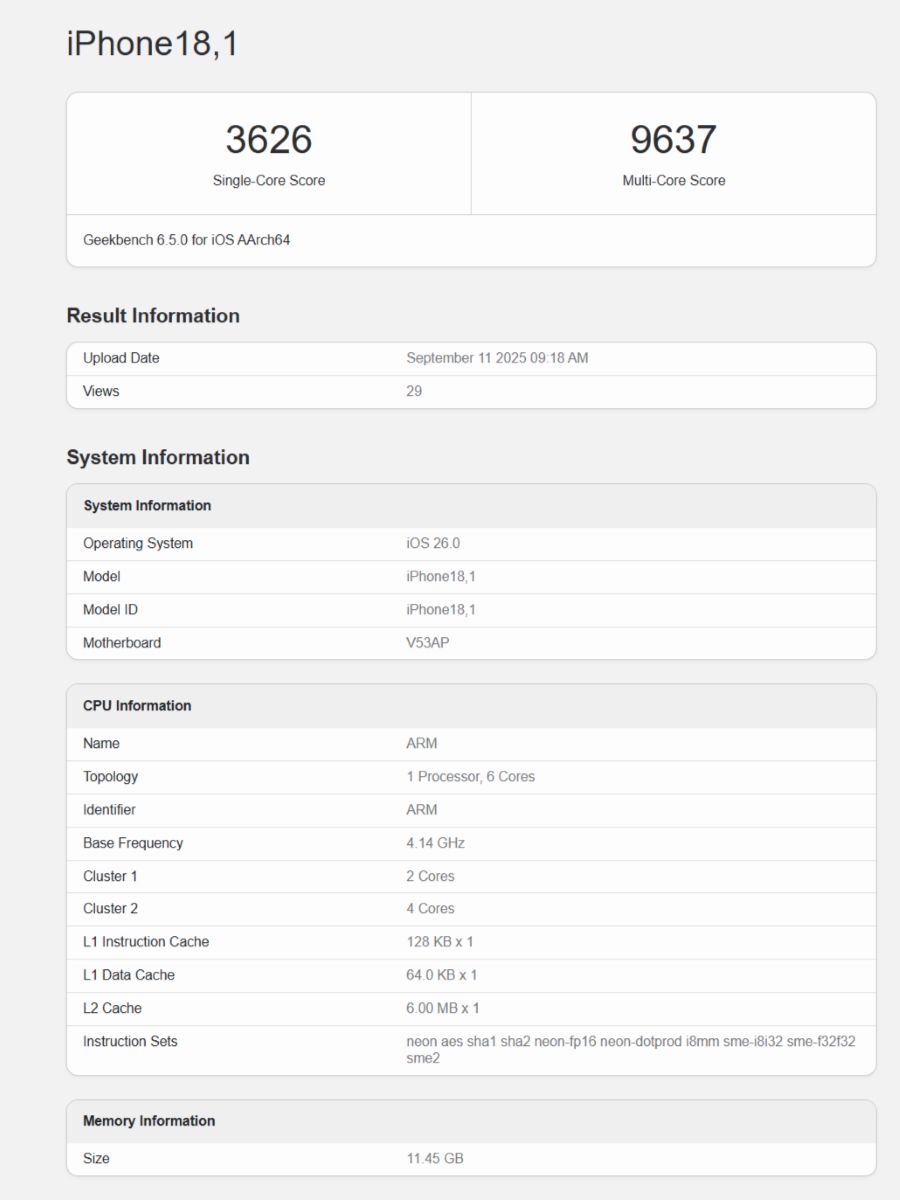Select the date September 11 2025 09:18 AM

coord(497,358)
